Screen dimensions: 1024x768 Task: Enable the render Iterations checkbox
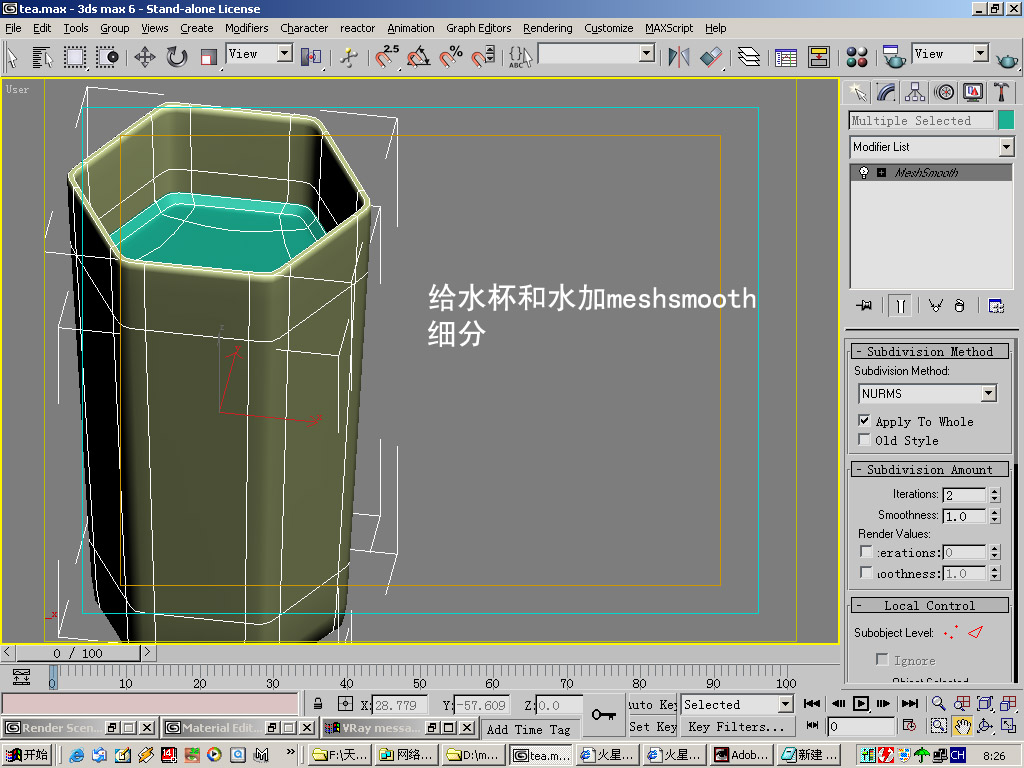coord(866,552)
